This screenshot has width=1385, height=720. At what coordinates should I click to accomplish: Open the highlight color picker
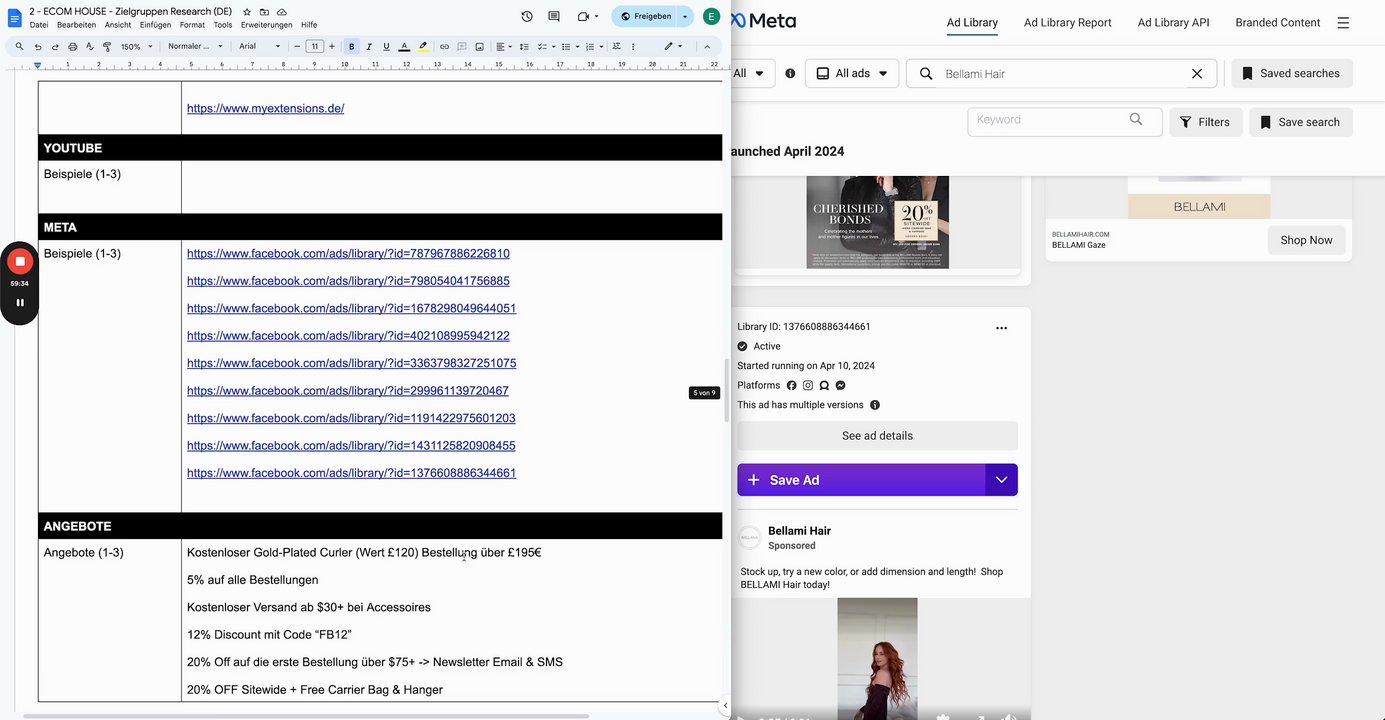coord(423,46)
